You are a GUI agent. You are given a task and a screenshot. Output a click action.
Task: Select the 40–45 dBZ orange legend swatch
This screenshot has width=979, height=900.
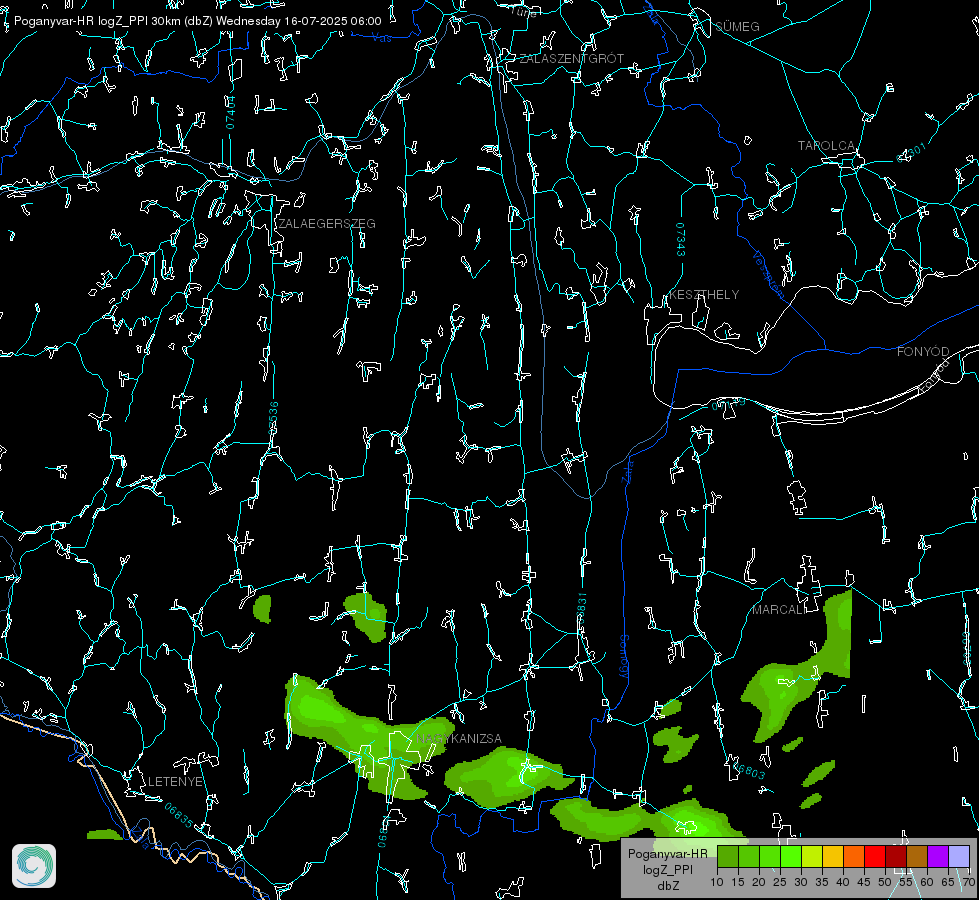(854, 856)
